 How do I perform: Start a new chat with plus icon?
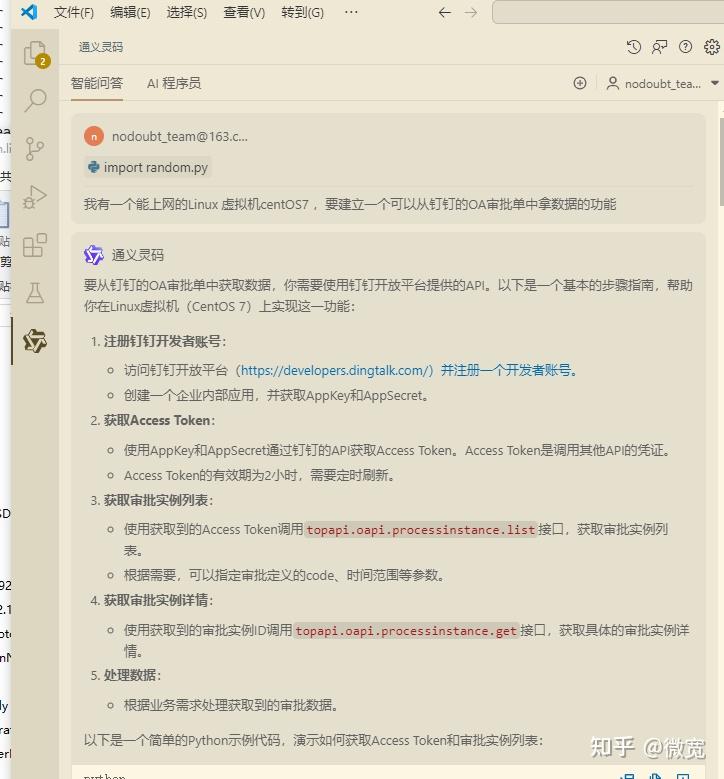[580, 83]
